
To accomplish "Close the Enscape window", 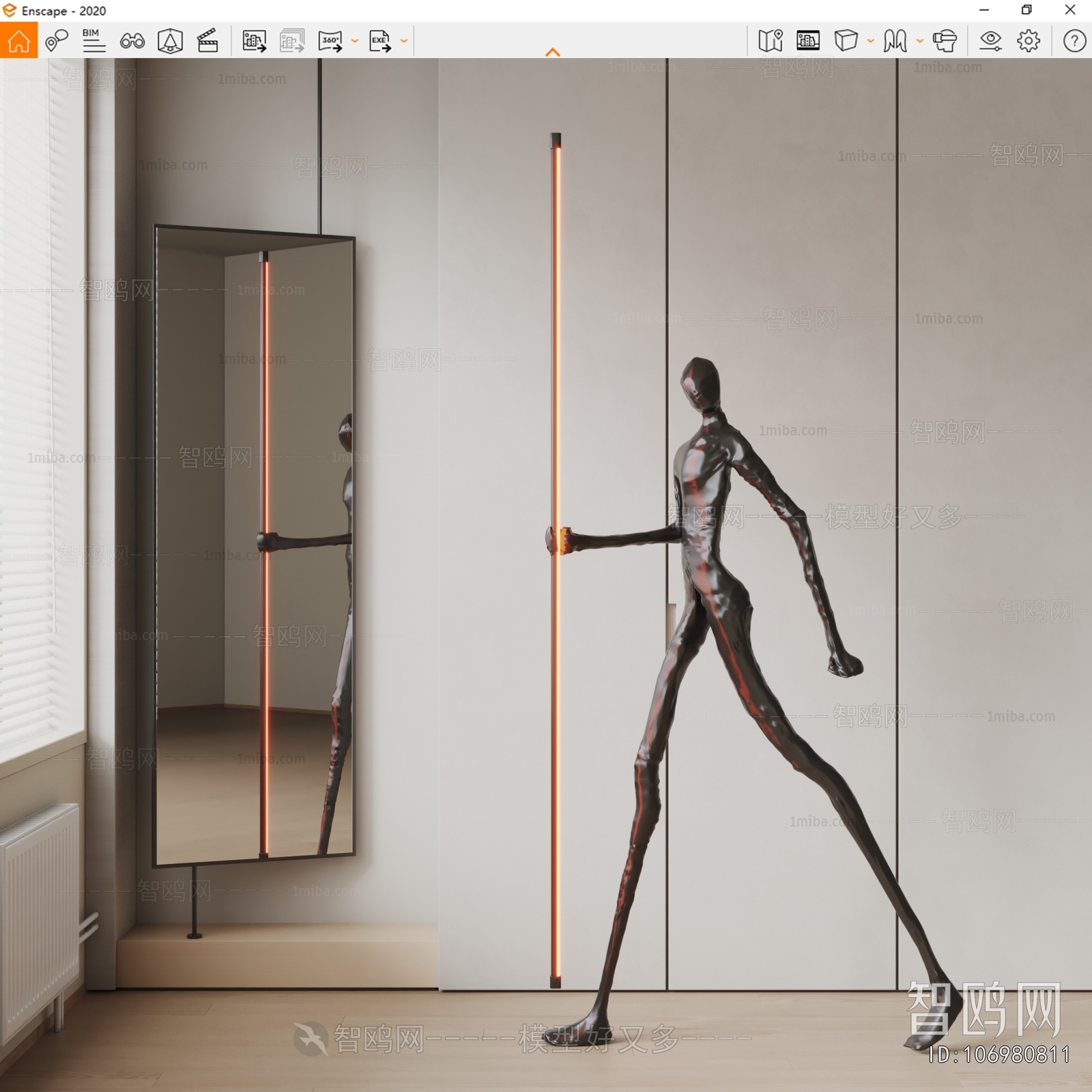I will point(1070,10).
